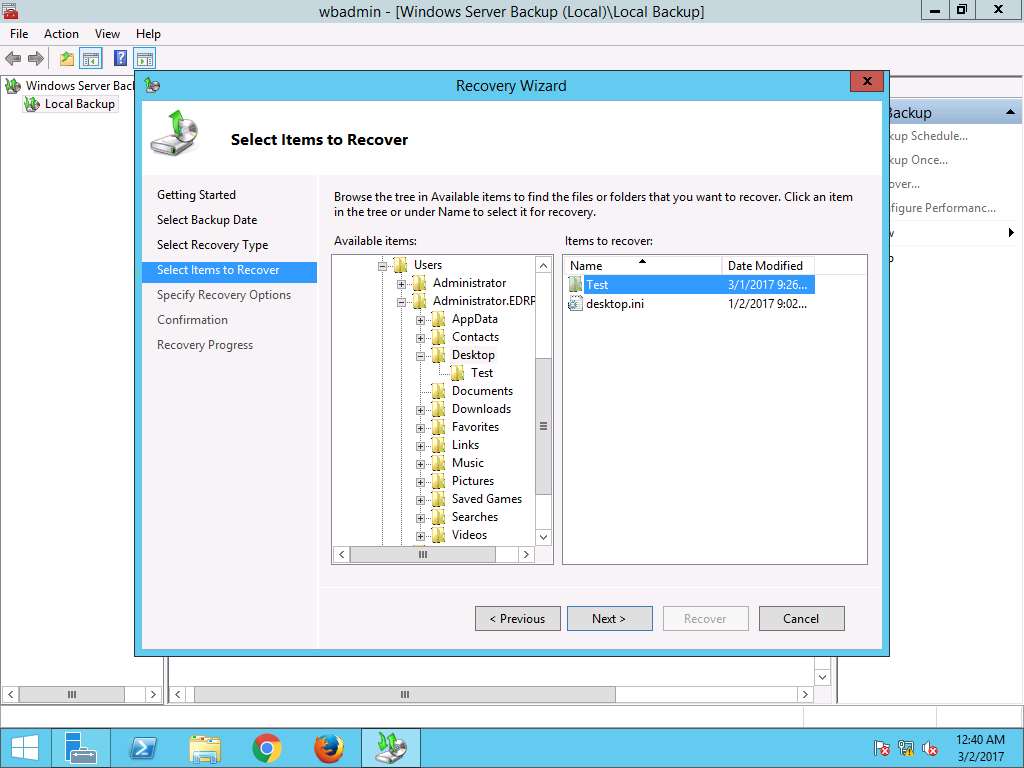Open the Windows Start button
Image resolution: width=1024 pixels, height=768 pixels.
click(24, 748)
